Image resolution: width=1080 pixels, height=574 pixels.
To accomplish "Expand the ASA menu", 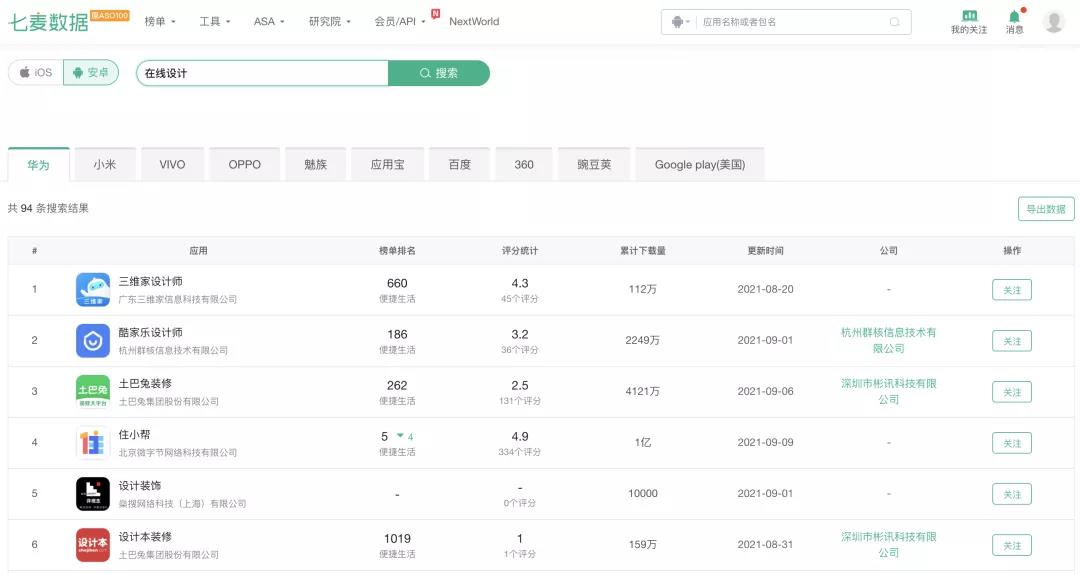I will 269,21.
